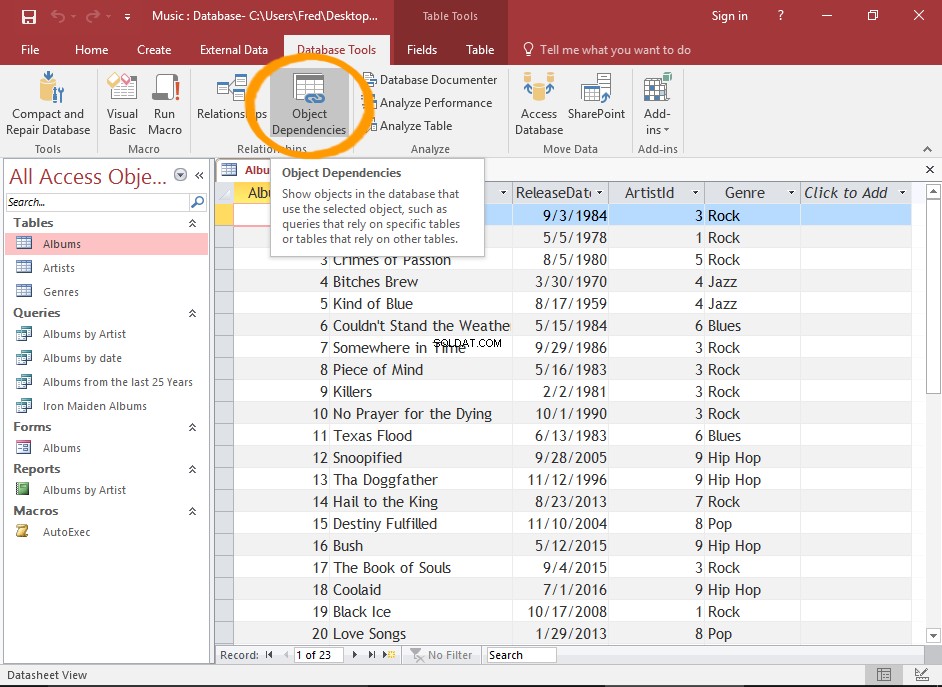Click the navigation pane search magnifier icon
Image resolution: width=942 pixels, height=687 pixels.
(198, 202)
